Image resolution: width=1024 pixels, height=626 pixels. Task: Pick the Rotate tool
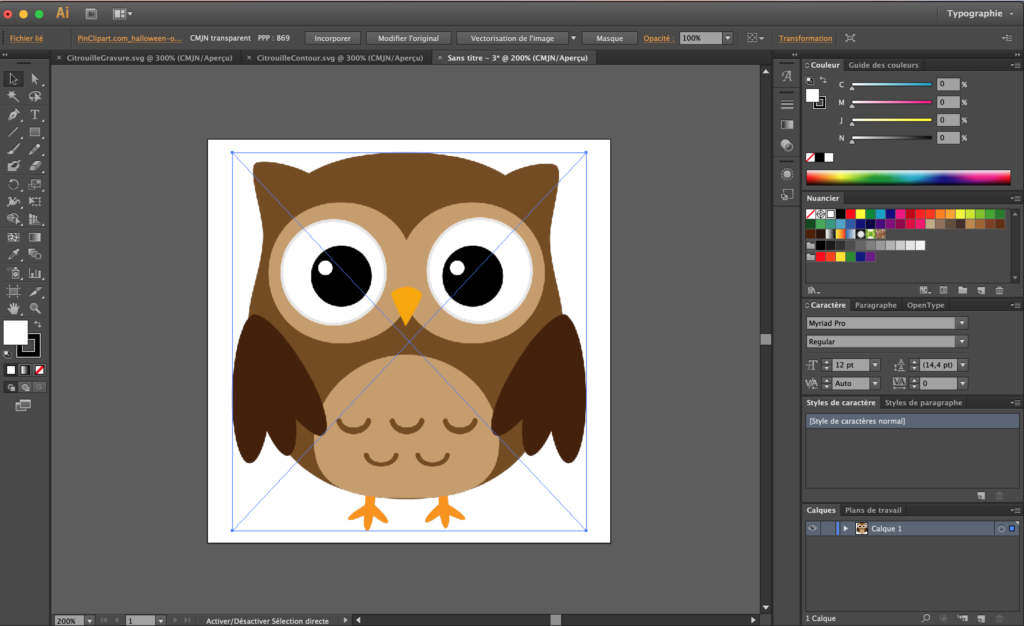click(13, 185)
